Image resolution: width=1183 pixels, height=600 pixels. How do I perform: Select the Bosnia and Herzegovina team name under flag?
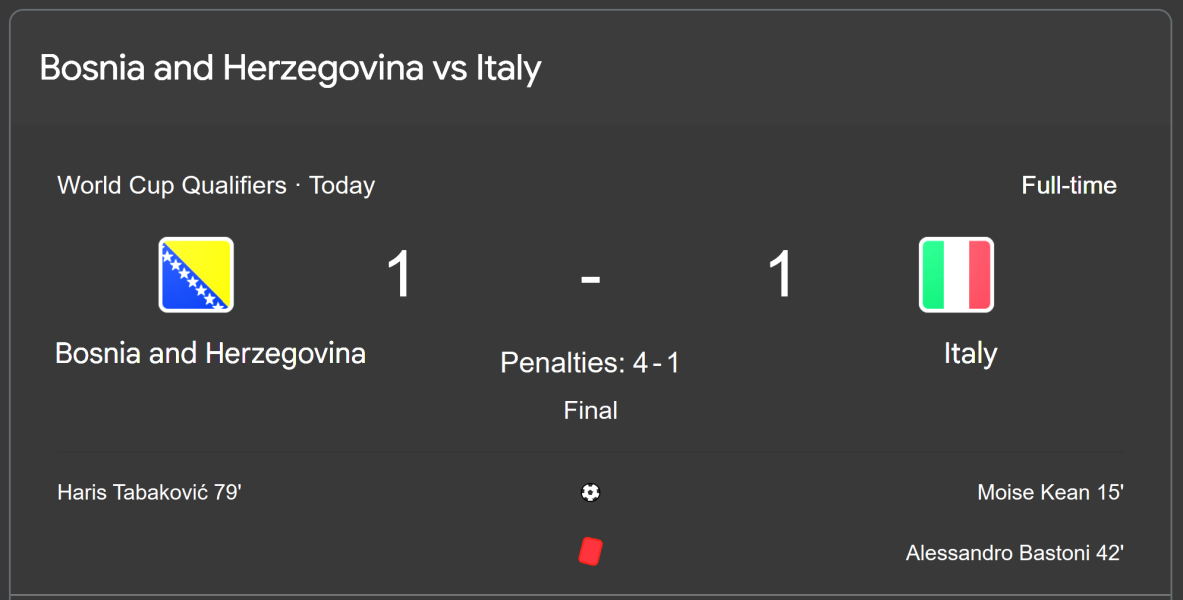[x=210, y=354]
